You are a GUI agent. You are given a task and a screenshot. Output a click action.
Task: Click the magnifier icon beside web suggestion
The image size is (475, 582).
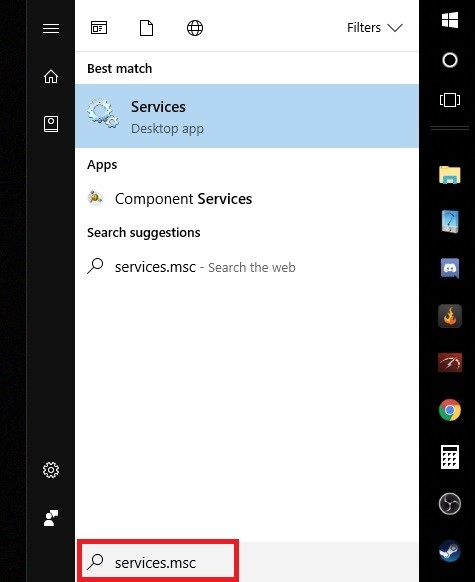[x=95, y=266]
